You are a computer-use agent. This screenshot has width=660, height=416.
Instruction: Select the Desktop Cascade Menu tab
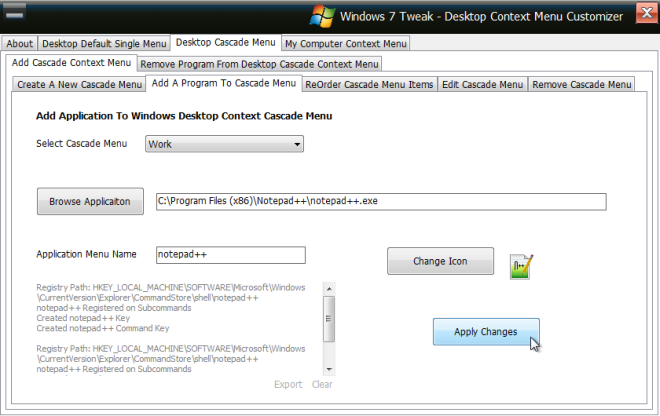point(226,42)
